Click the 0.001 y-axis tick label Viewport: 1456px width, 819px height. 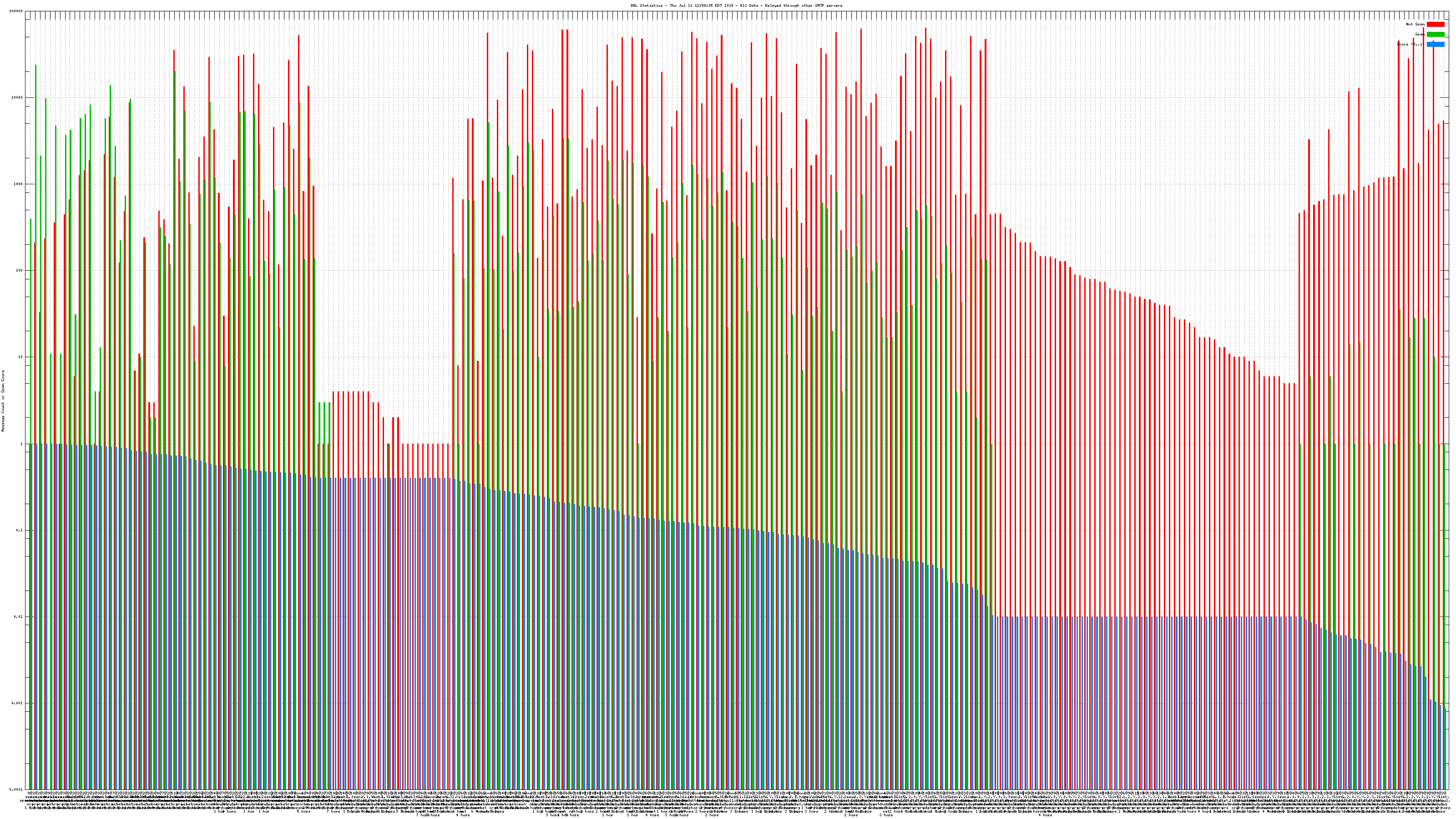coord(18,703)
